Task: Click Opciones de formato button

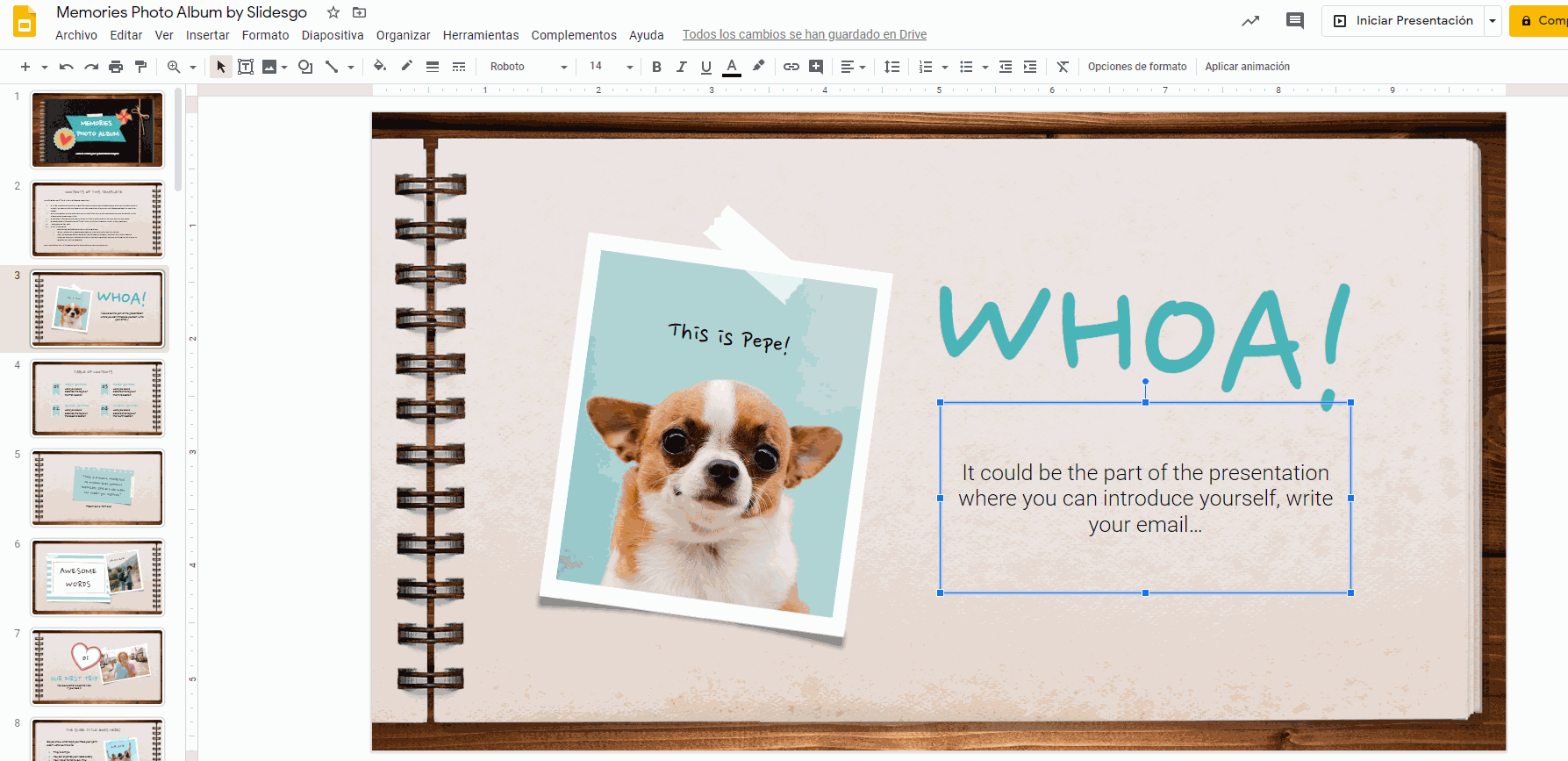Action: click(1137, 67)
